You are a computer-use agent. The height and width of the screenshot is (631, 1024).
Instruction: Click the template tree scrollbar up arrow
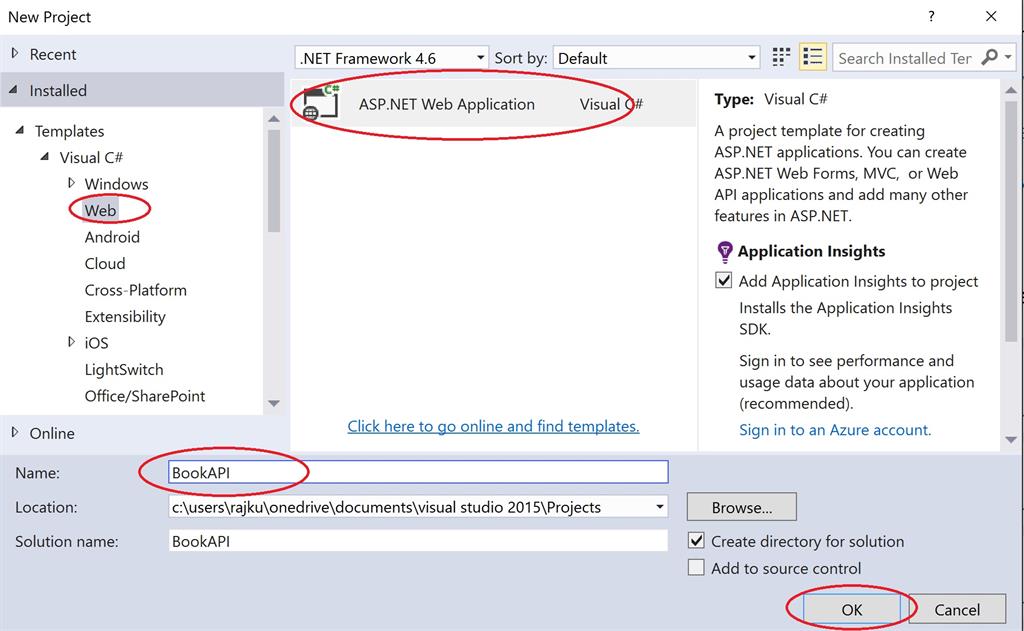(274, 119)
